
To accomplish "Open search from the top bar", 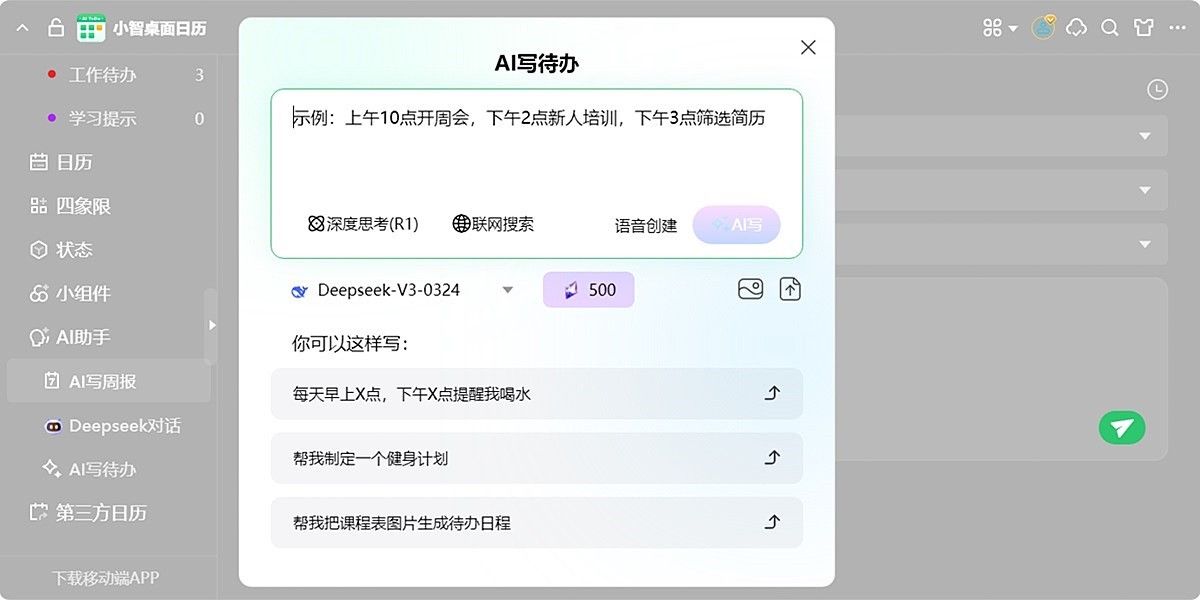I will click(x=1109, y=28).
